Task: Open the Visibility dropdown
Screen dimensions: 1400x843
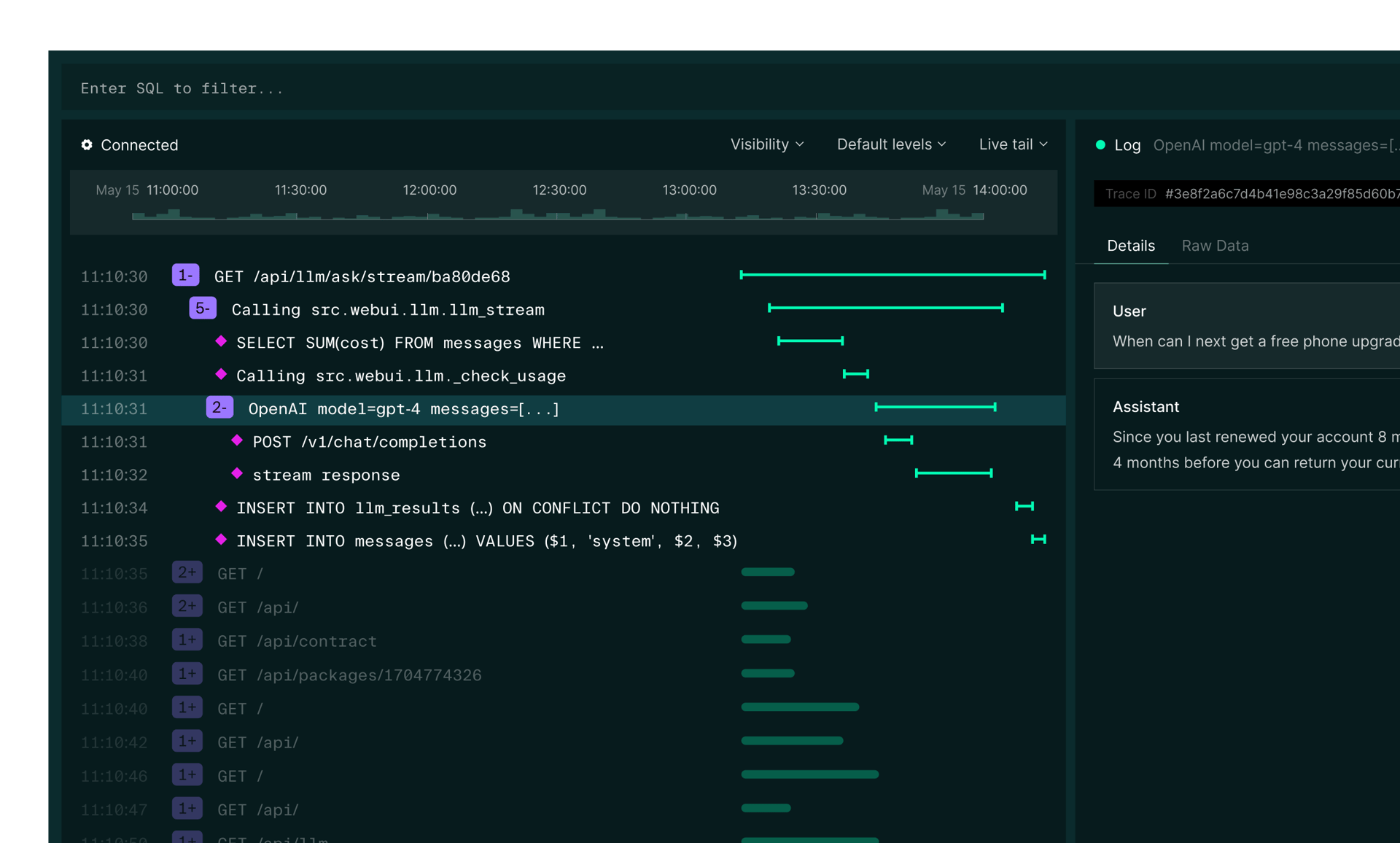Action: 766,144
